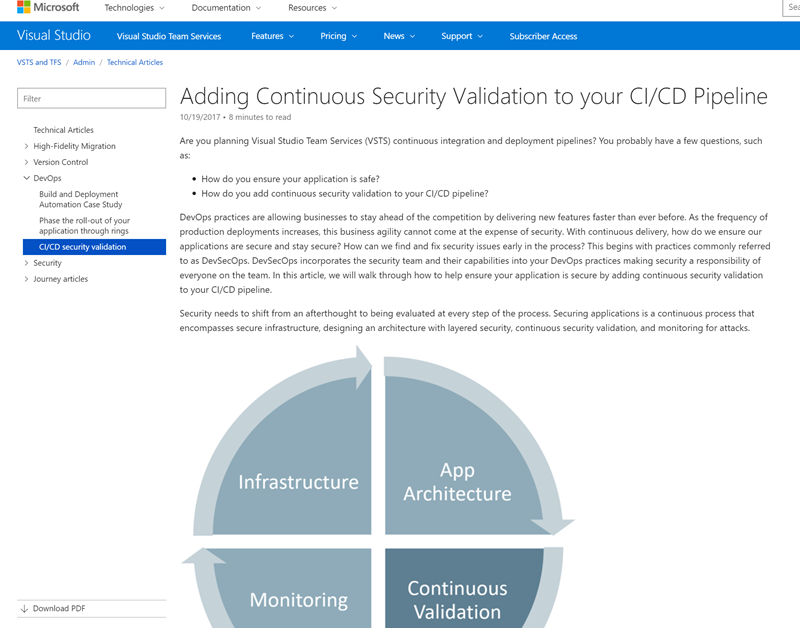Image resolution: width=800 pixels, height=628 pixels.
Task: Click the Subscriber Access menu item
Action: click(x=543, y=36)
